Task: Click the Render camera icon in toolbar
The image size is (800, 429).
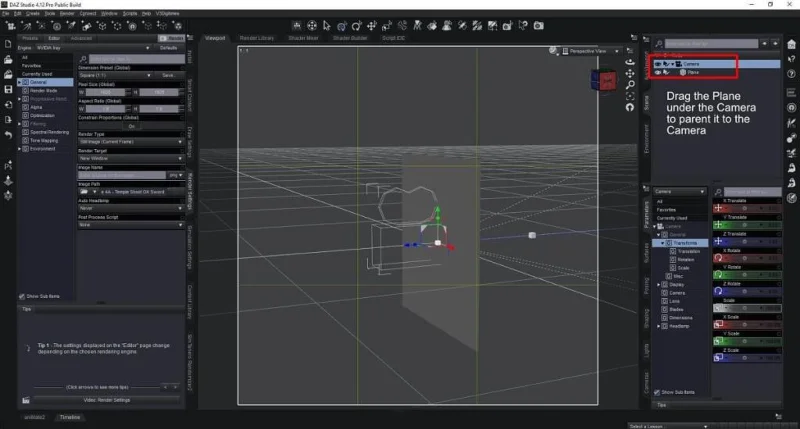Action: [x=538, y=26]
